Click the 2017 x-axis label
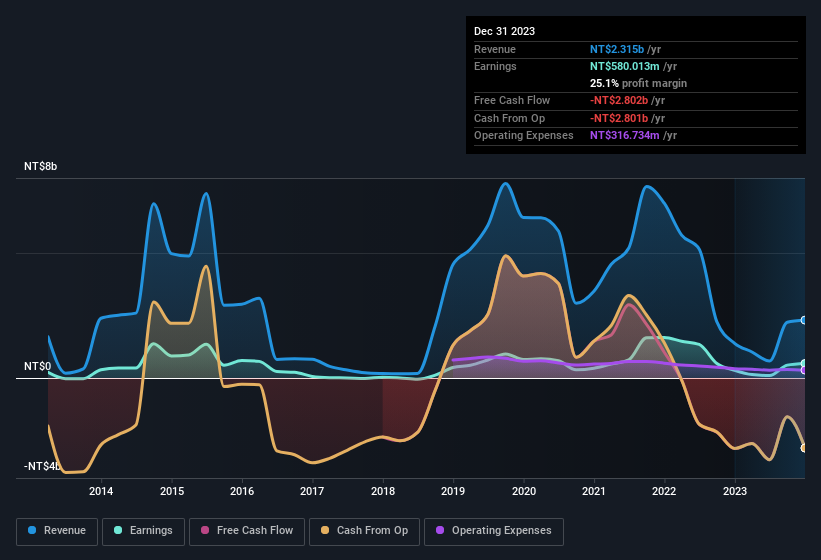 (312, 491)
